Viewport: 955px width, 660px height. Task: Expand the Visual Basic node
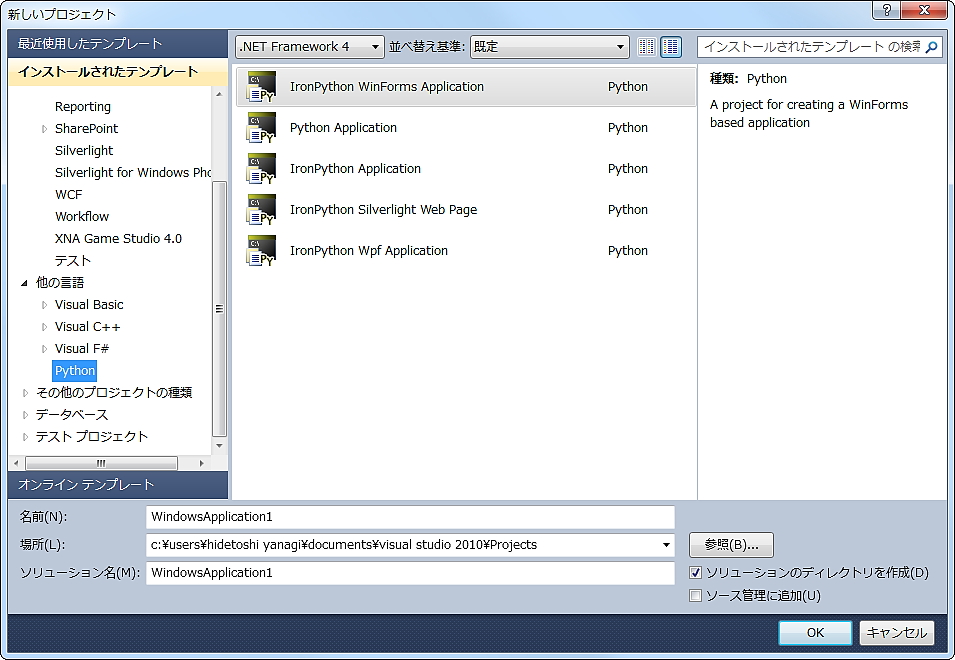tap(44, 304)
